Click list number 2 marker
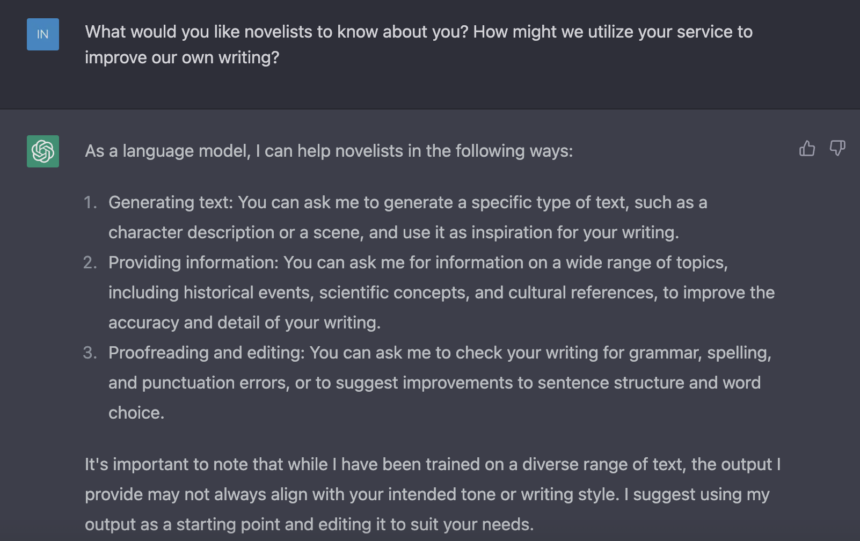 (x=90, y=262)
